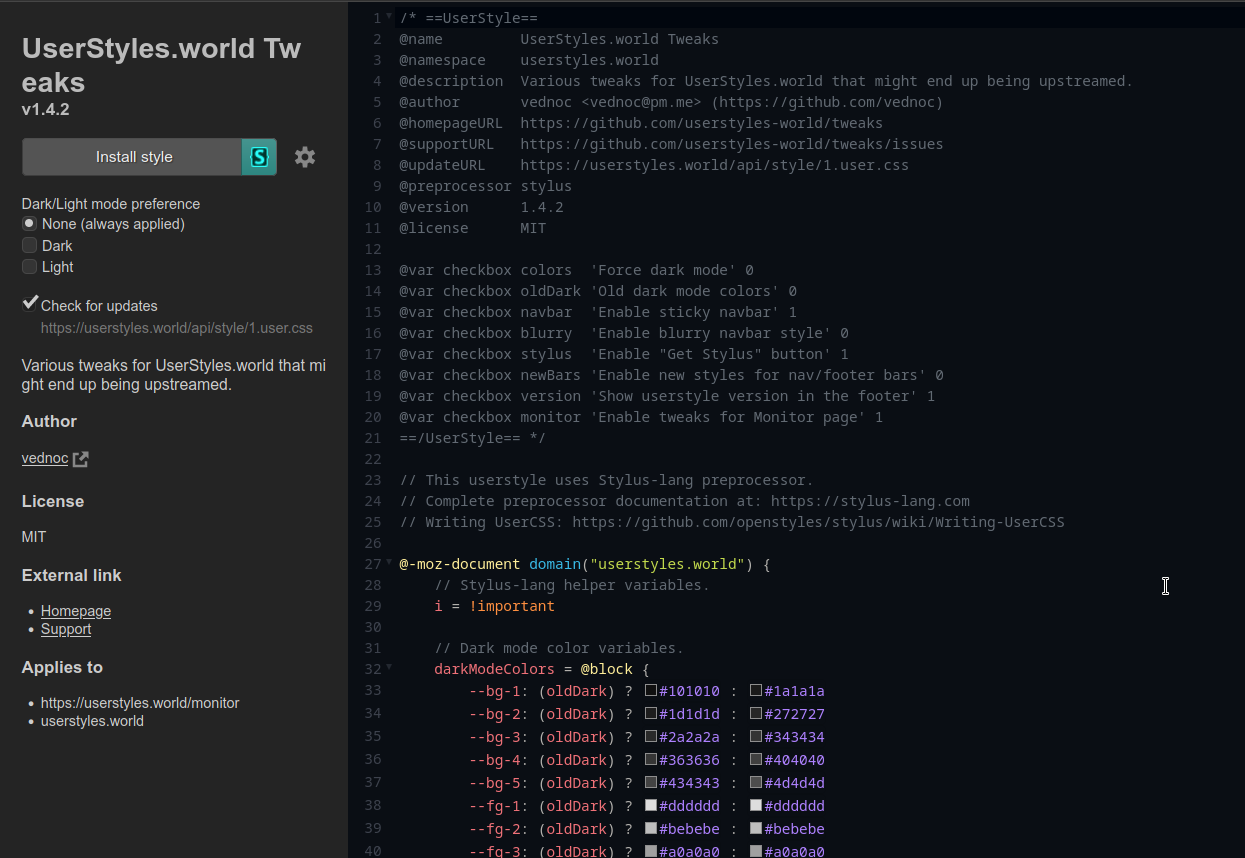Image resolution: width=1245 pixels, height=858 pixels.
Task: Click the "Install style" button
Action: coord(135,157)
